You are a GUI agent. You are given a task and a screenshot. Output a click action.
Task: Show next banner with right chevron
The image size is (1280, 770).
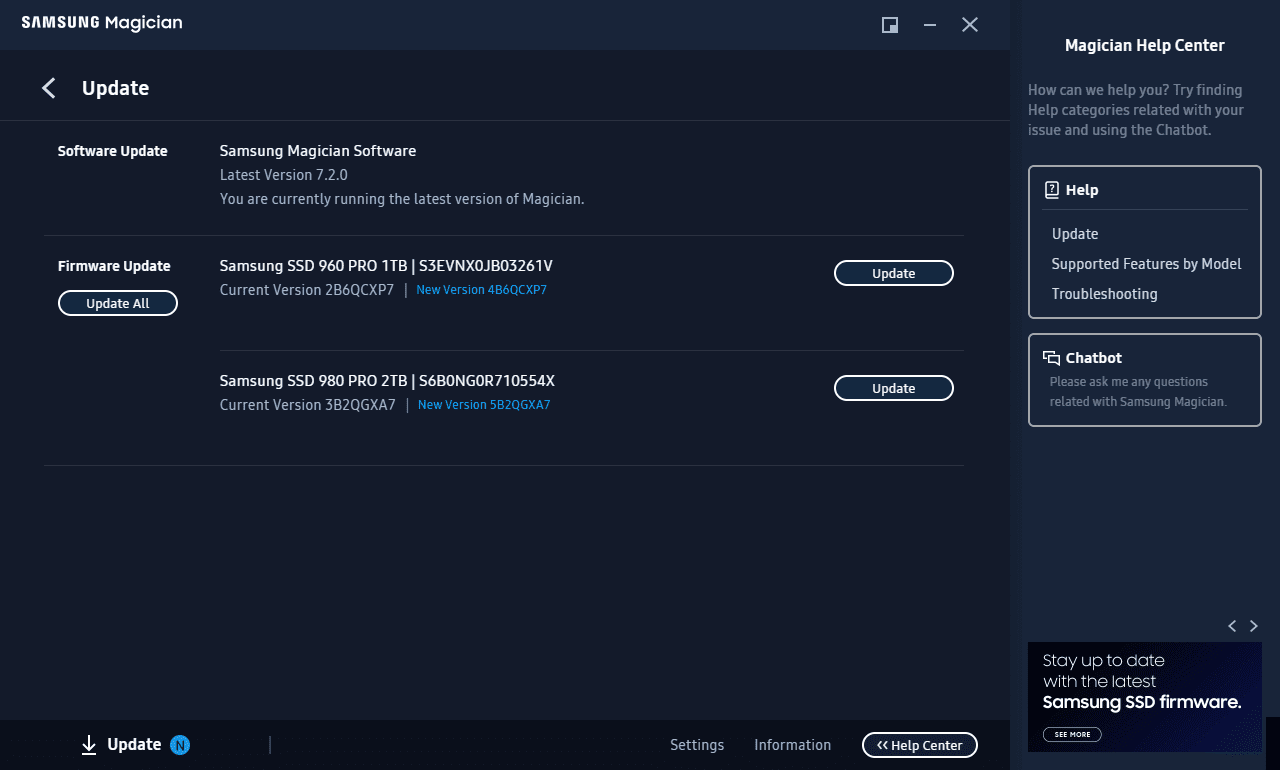1254,626
